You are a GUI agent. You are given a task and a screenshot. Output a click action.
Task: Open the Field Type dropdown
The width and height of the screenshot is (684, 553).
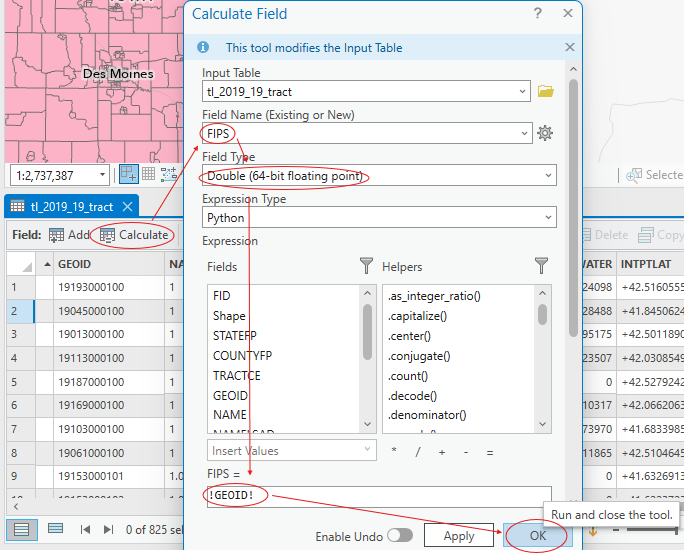pos(548,175)
